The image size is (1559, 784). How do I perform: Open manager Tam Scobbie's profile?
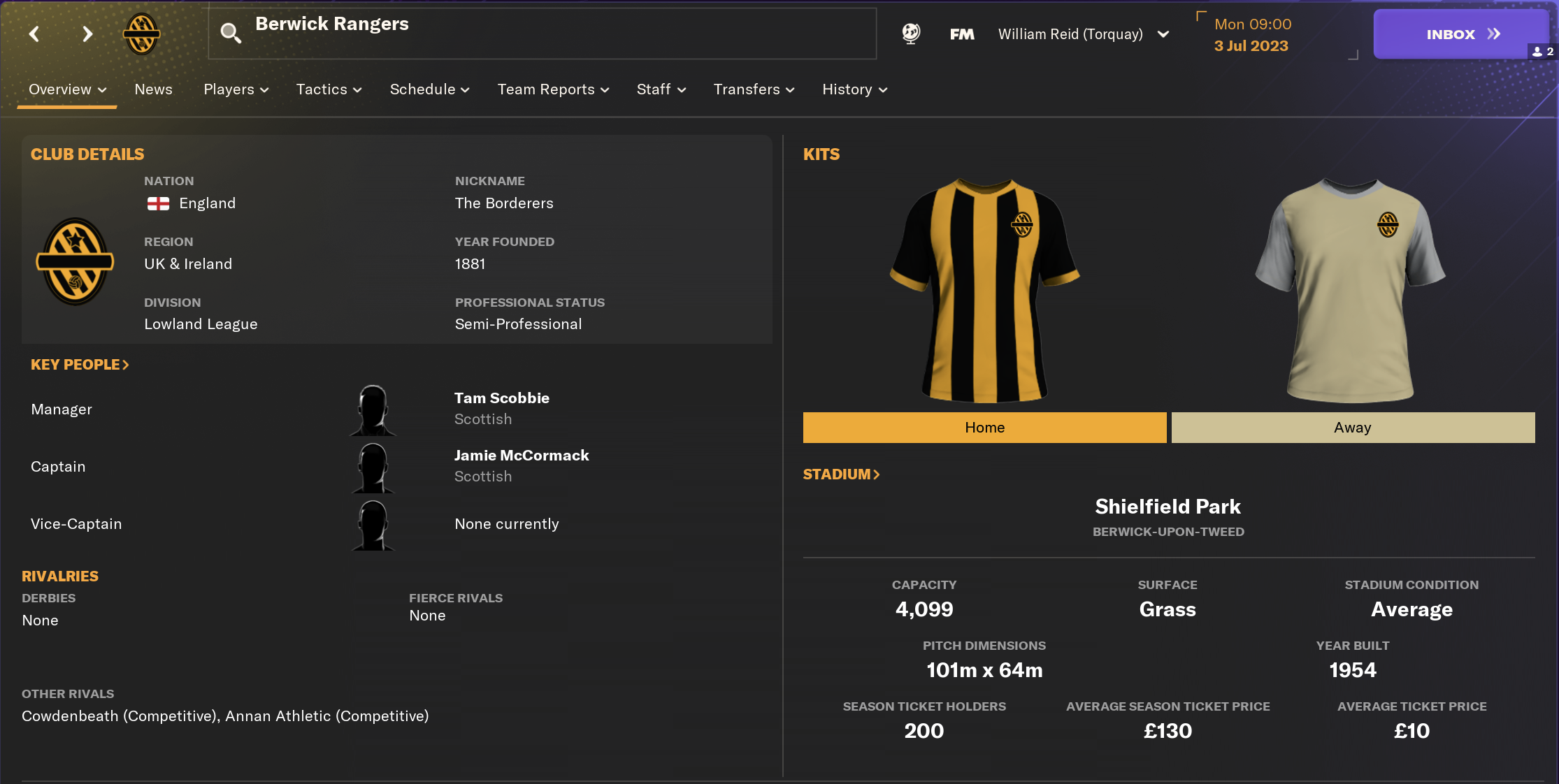pyautogui.click(x=501, y=398)
